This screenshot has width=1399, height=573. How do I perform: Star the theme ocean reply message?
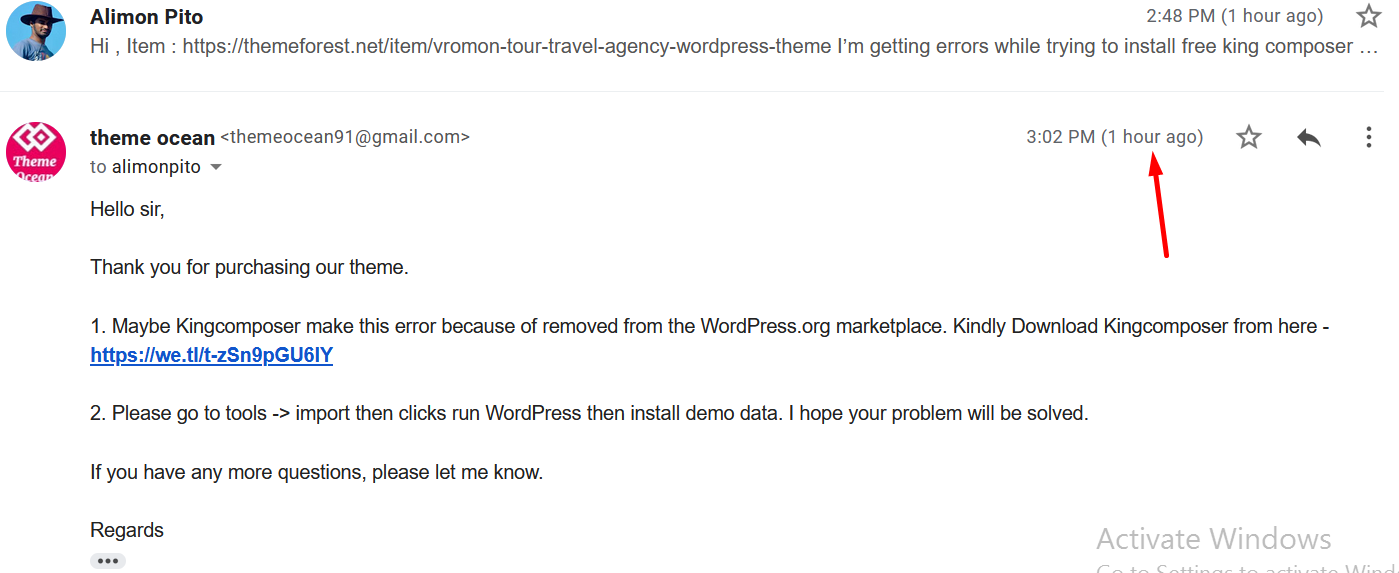(1249, 137)
